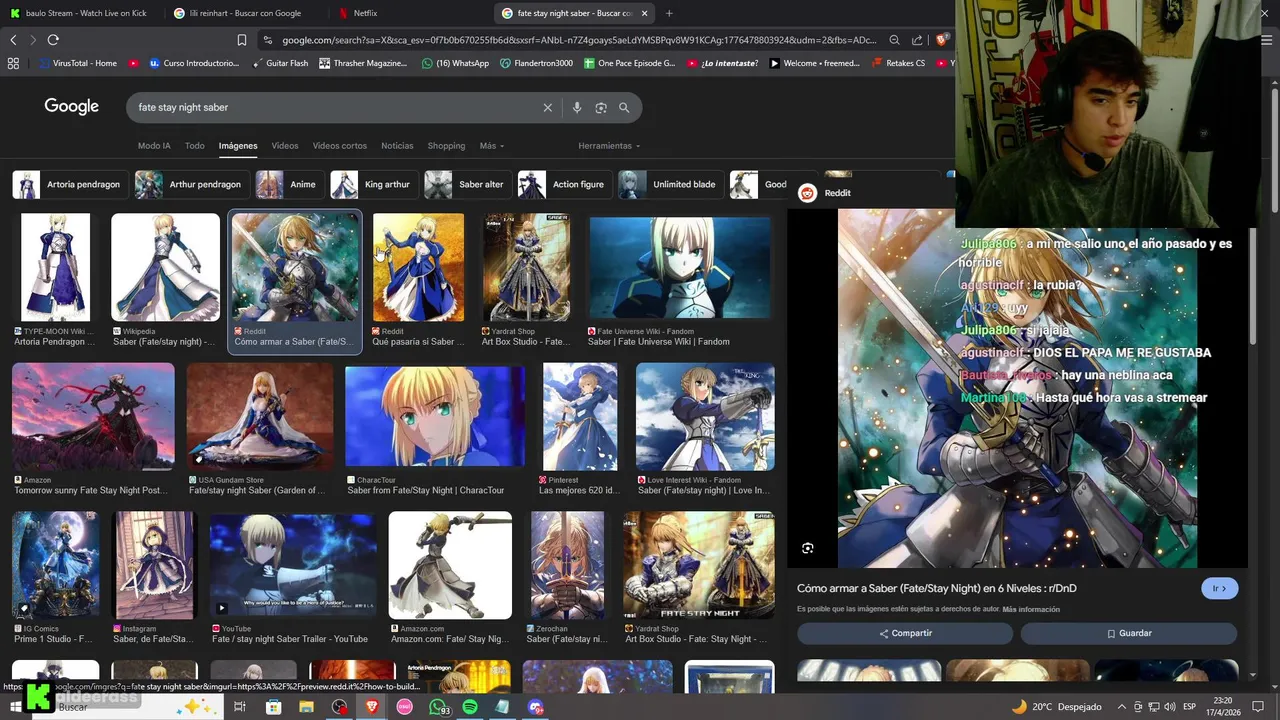This screenshot has height=720, width=1280.
Task: Select the Noticias search tab
Action: 397,146
